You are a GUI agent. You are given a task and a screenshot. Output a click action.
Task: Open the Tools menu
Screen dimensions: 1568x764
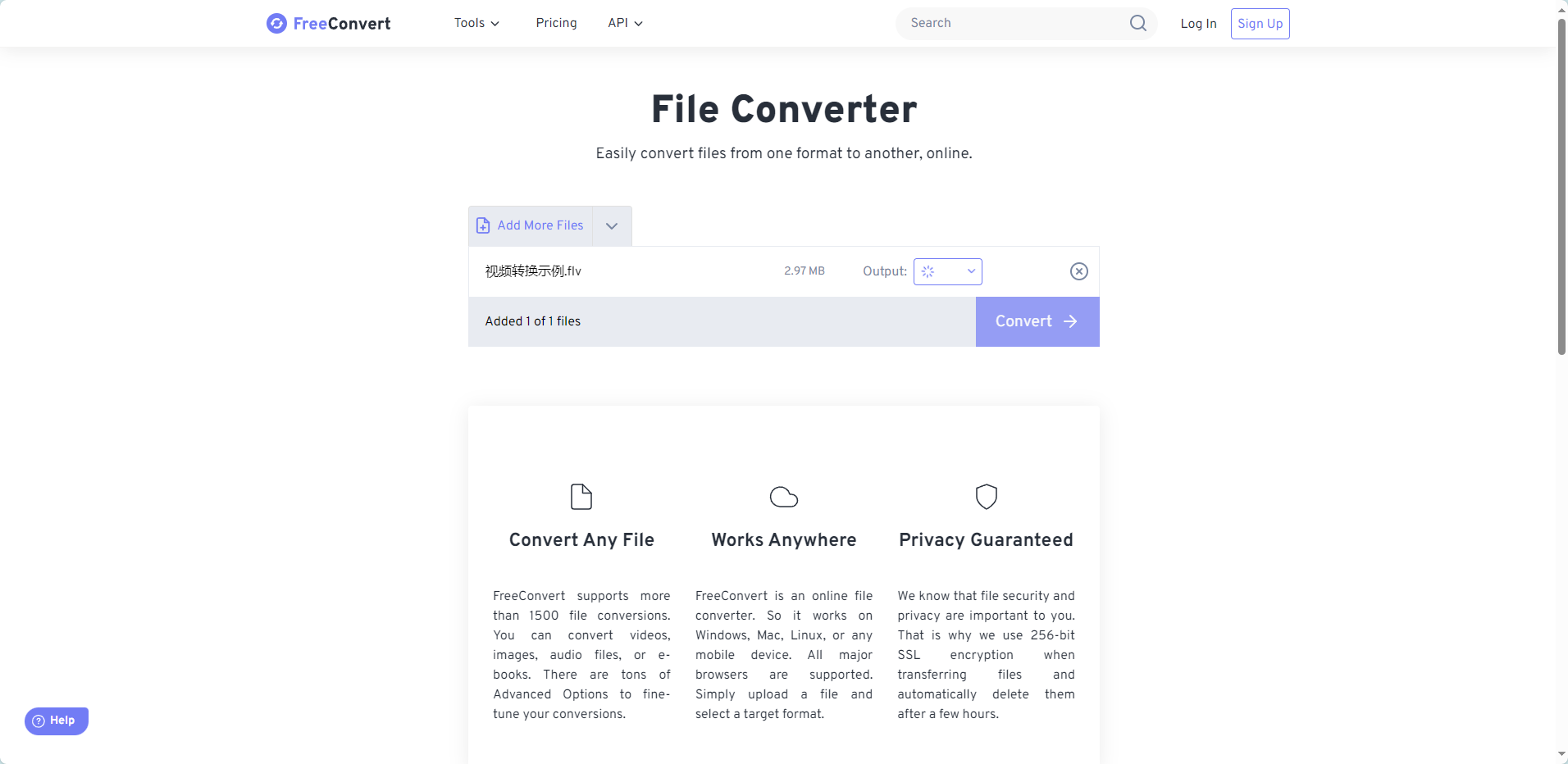click(x=476, y=23)
